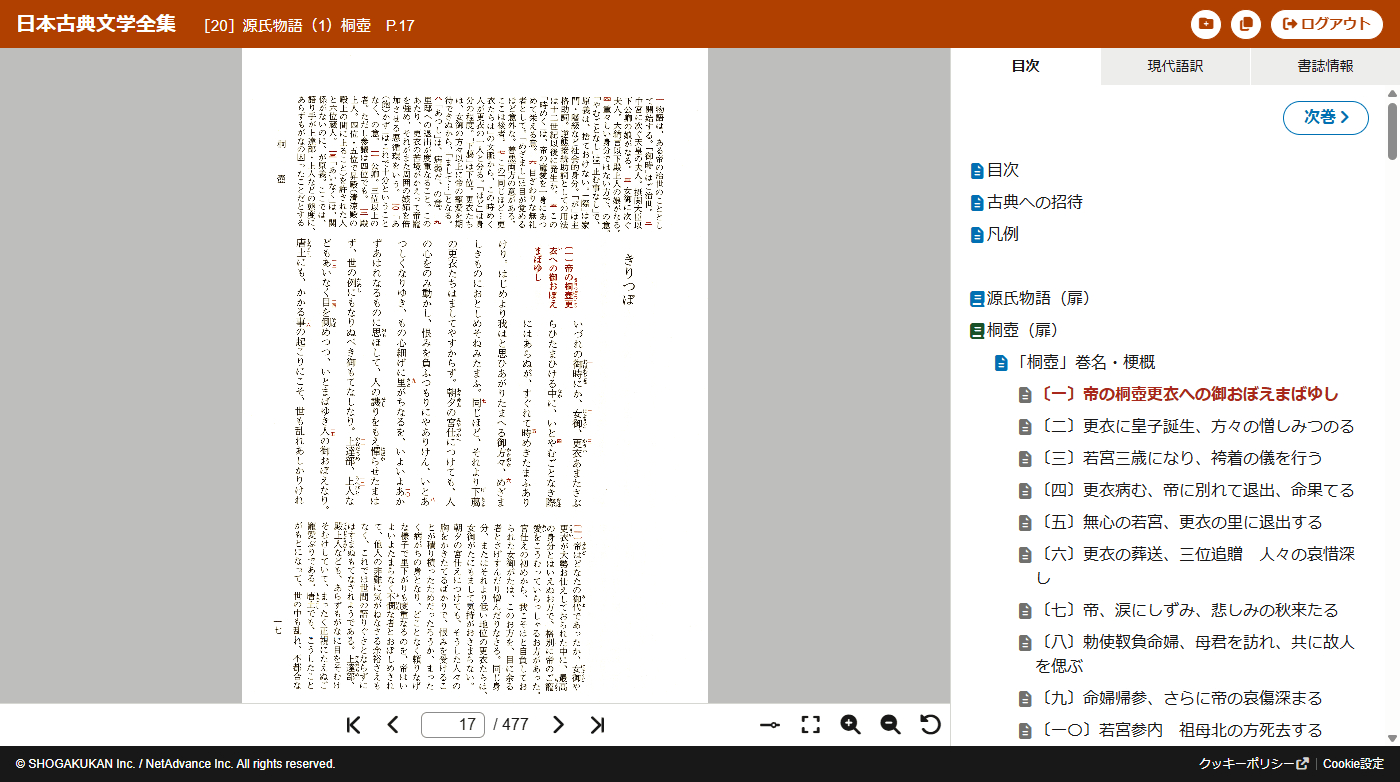
Task: Click the scanned book page image
Action: (x=475, y=375)
